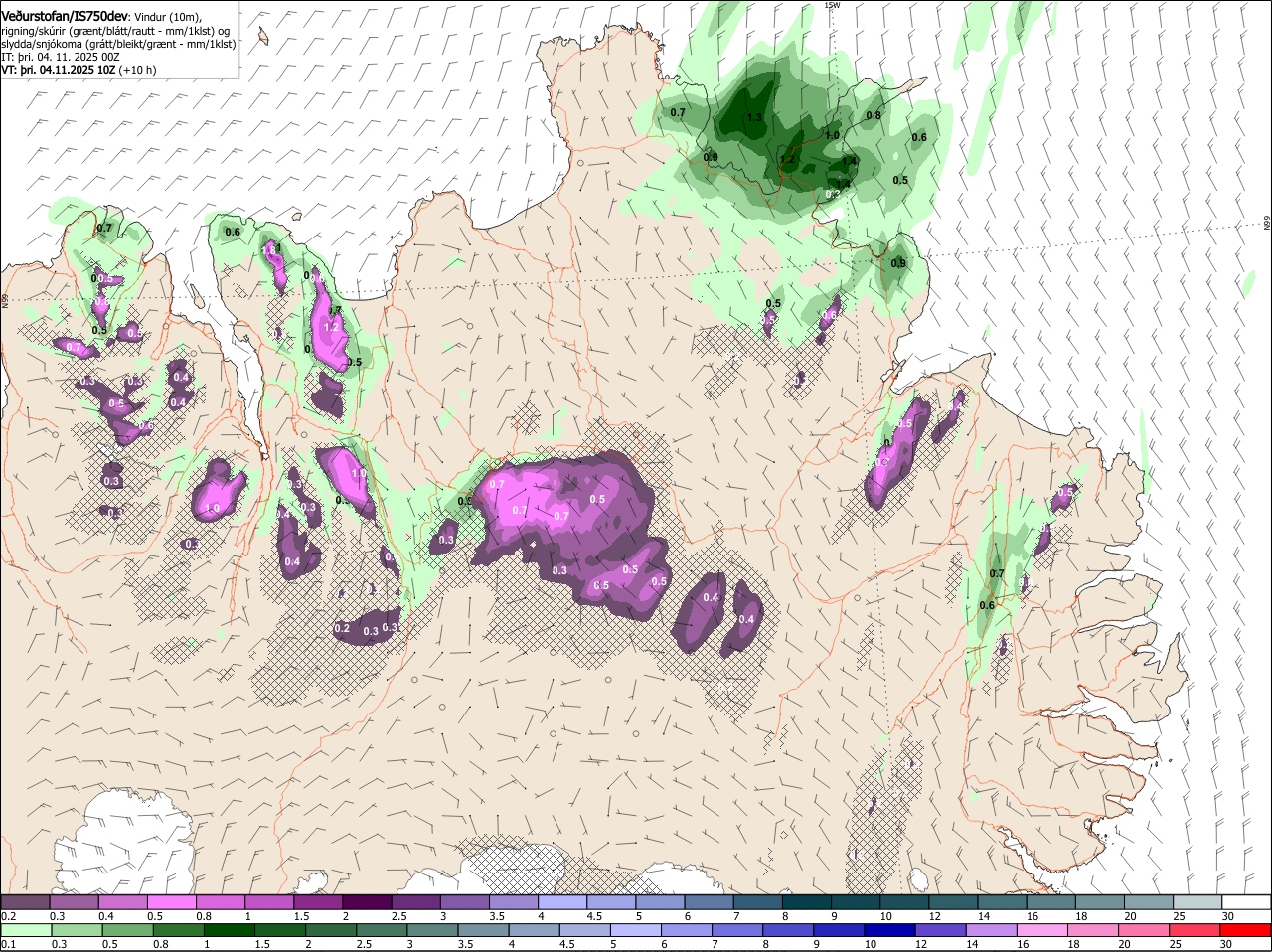Screen dimensions: 1272x952
Task: Pick the palest green swatch at rain scale 0.1
Action: pyautogui.click(x=27, y=929)
